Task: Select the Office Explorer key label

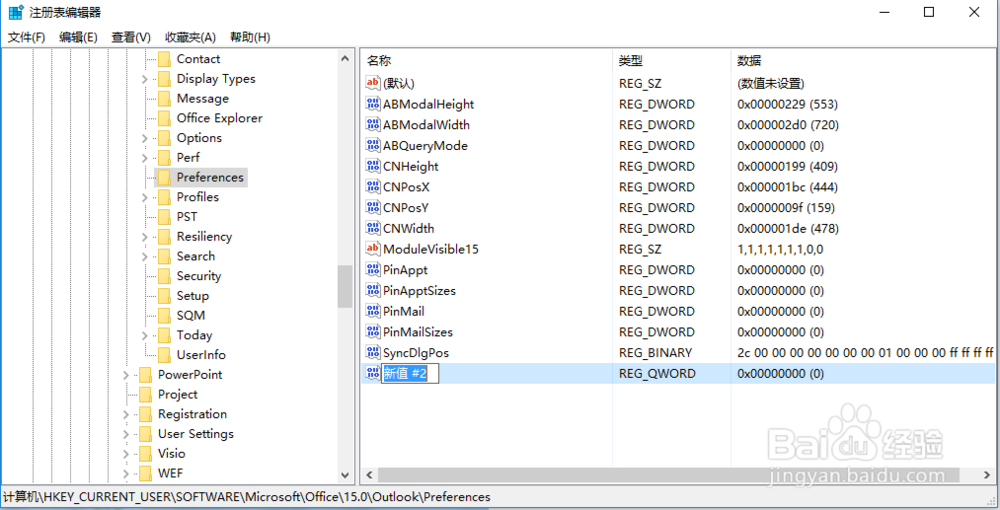Action: [x=219, y=118]
